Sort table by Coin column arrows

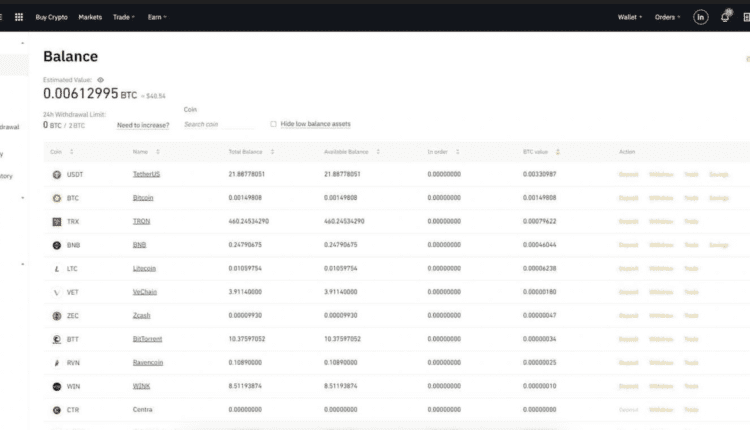72,152
